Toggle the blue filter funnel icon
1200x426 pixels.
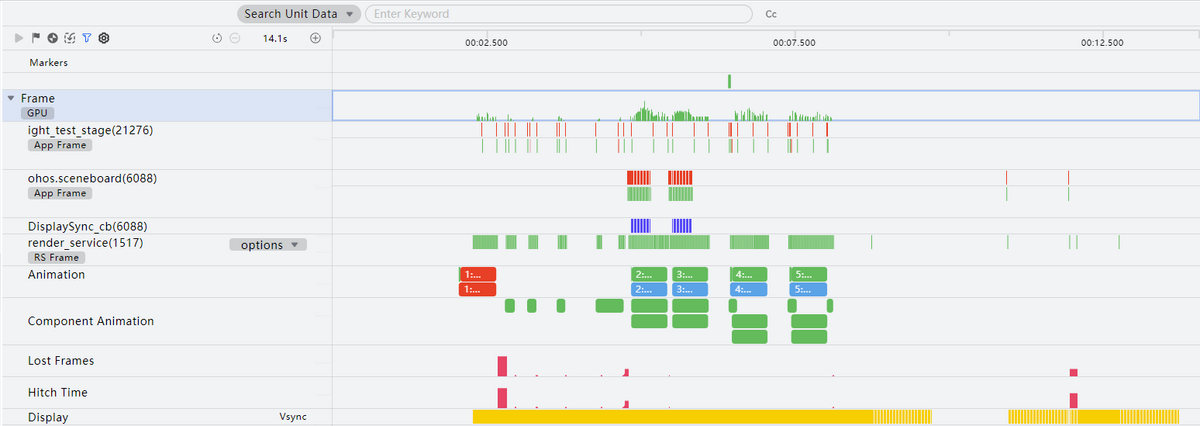pyautogui.click(x=86, y=38)
